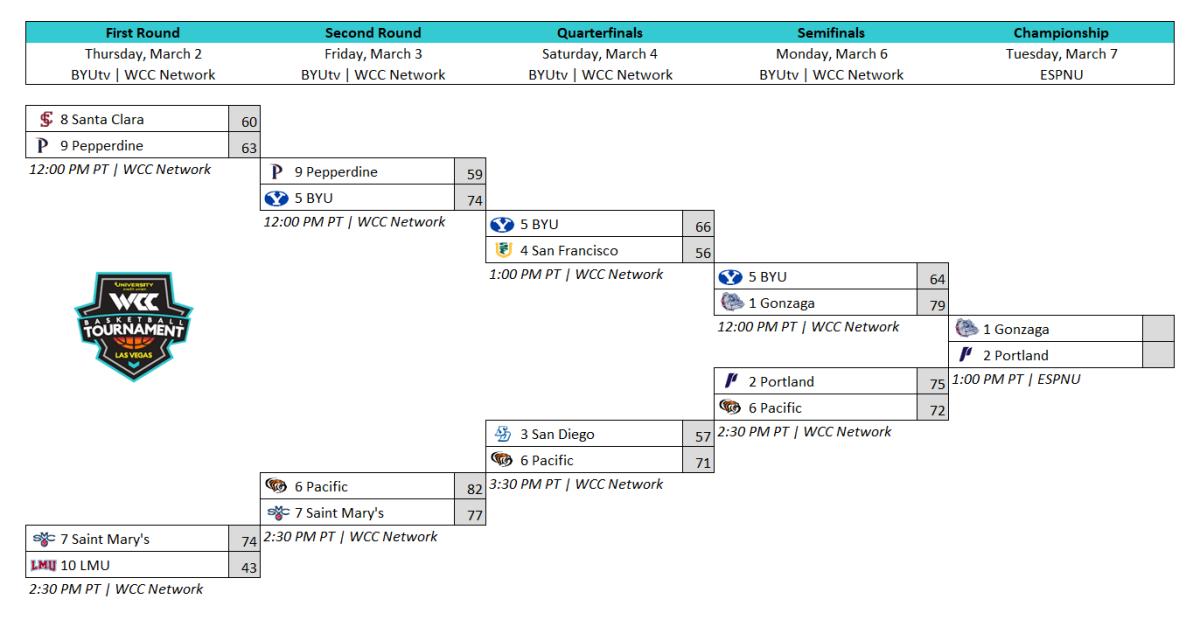1200x620 pixels.
Task: Select the Quarterfinals column header
Action: point(599,32)
